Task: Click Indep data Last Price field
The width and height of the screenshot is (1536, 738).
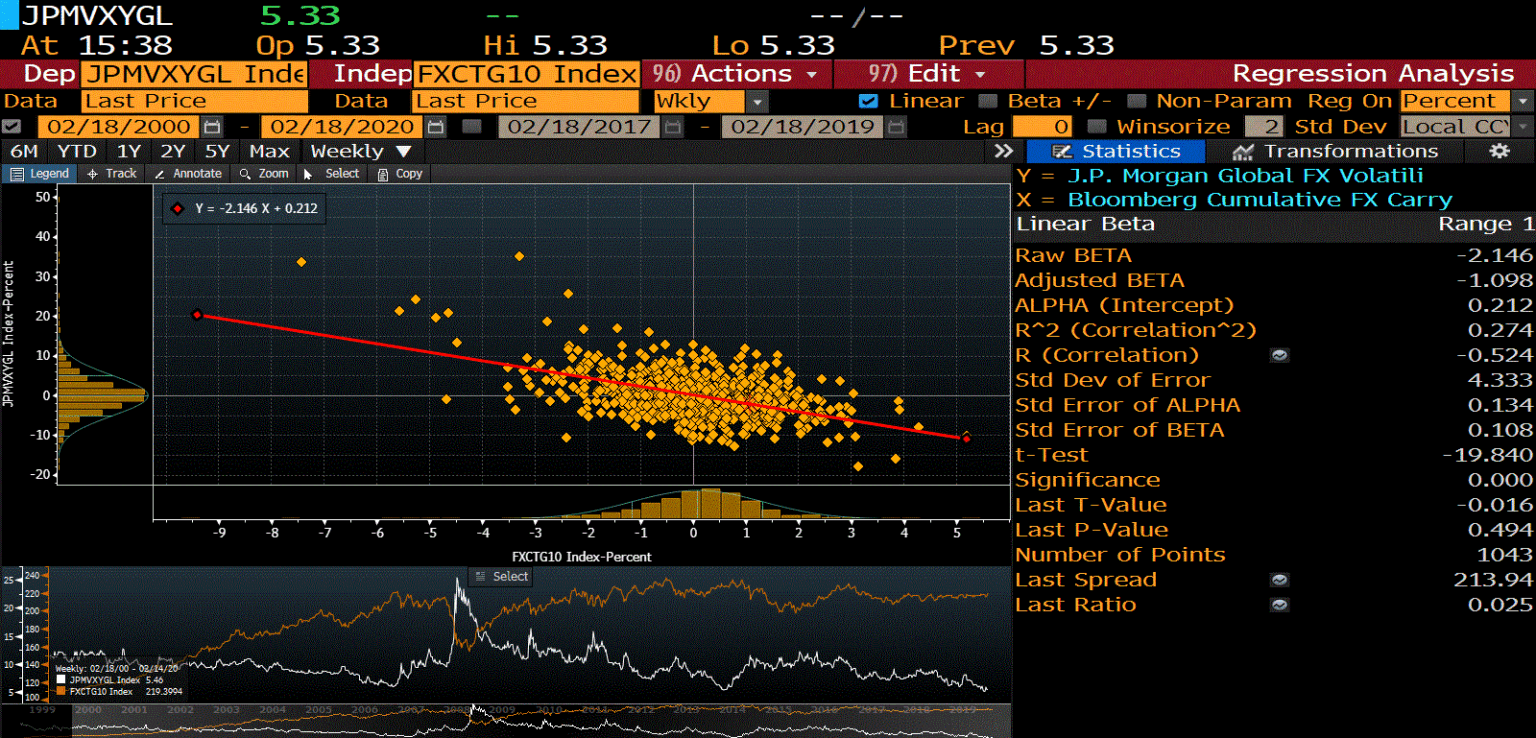Action: 526,101
